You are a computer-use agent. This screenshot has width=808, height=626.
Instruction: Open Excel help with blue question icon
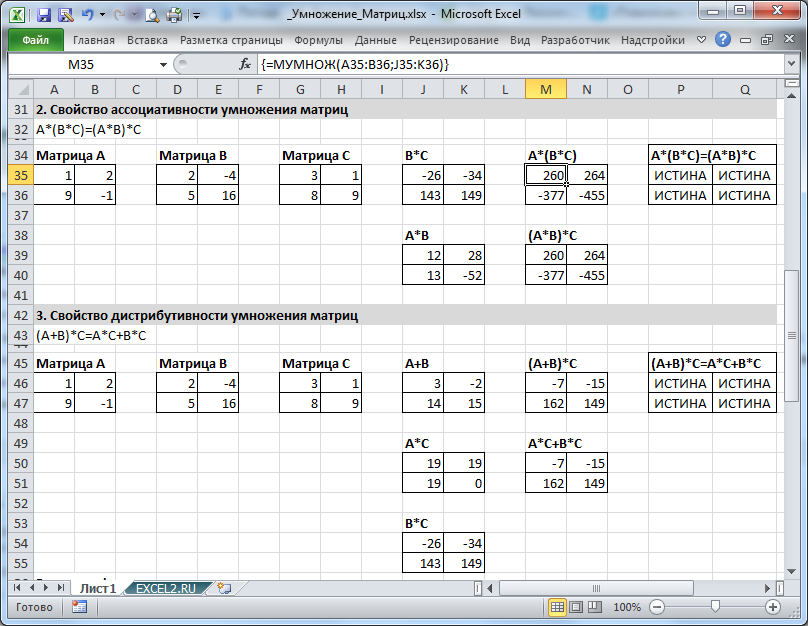pyautogui.click(x=722, y=39)
